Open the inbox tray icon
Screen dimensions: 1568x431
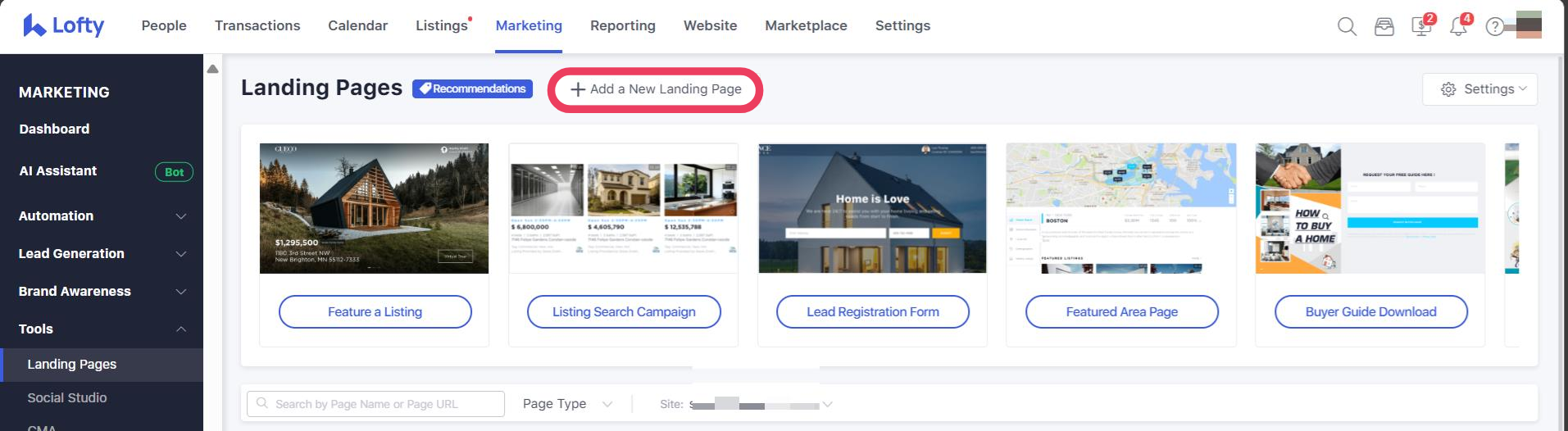[1384, 26]
